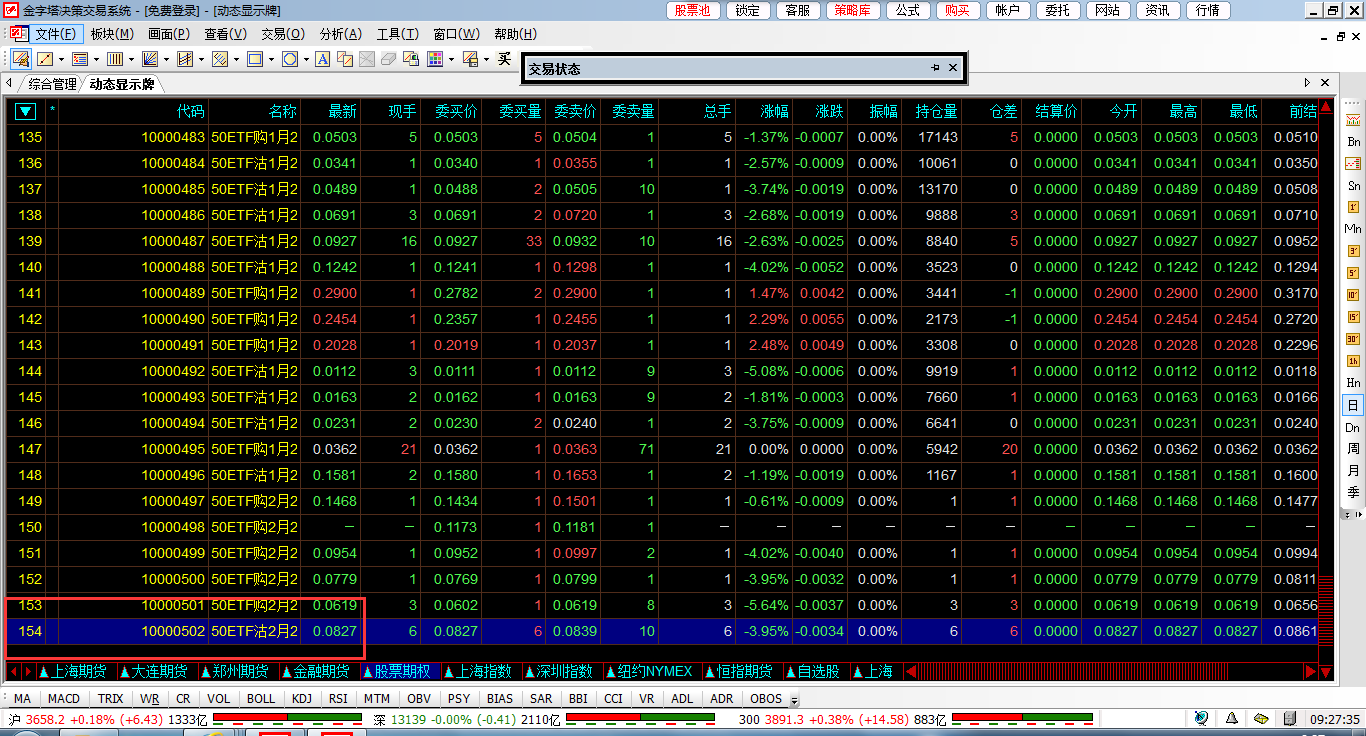The image size is (1366, 736).
Task: Switch to the 综合管理 tab
Action: pos(52,84)
